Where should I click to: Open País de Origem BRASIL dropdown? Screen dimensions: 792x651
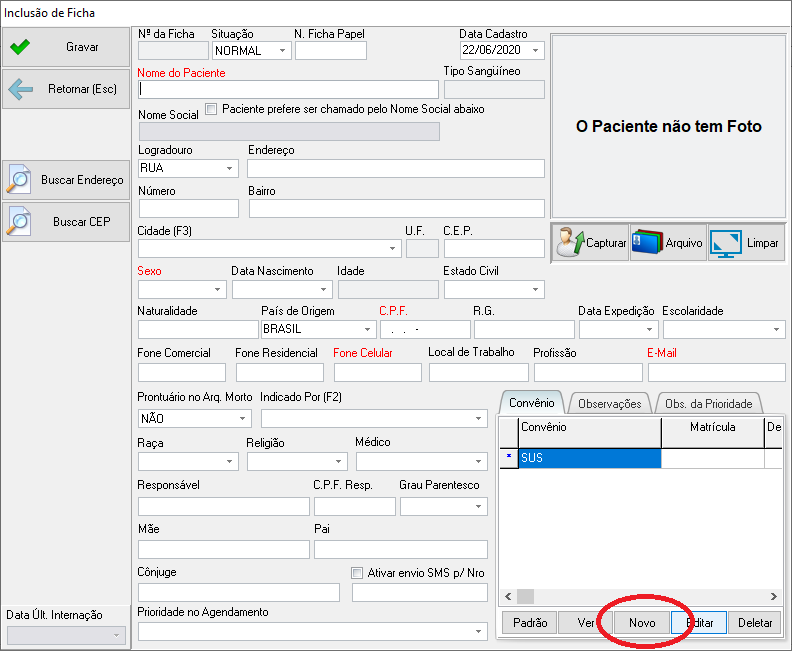(368, 329)
